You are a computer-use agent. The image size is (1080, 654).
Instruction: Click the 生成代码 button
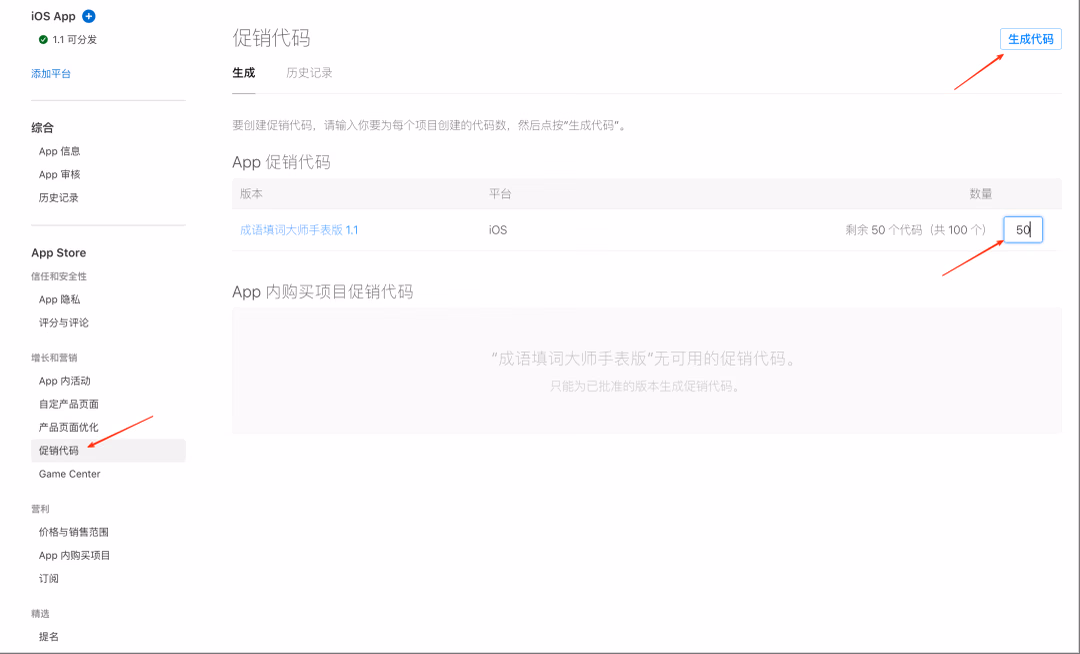click(1030, 39)
